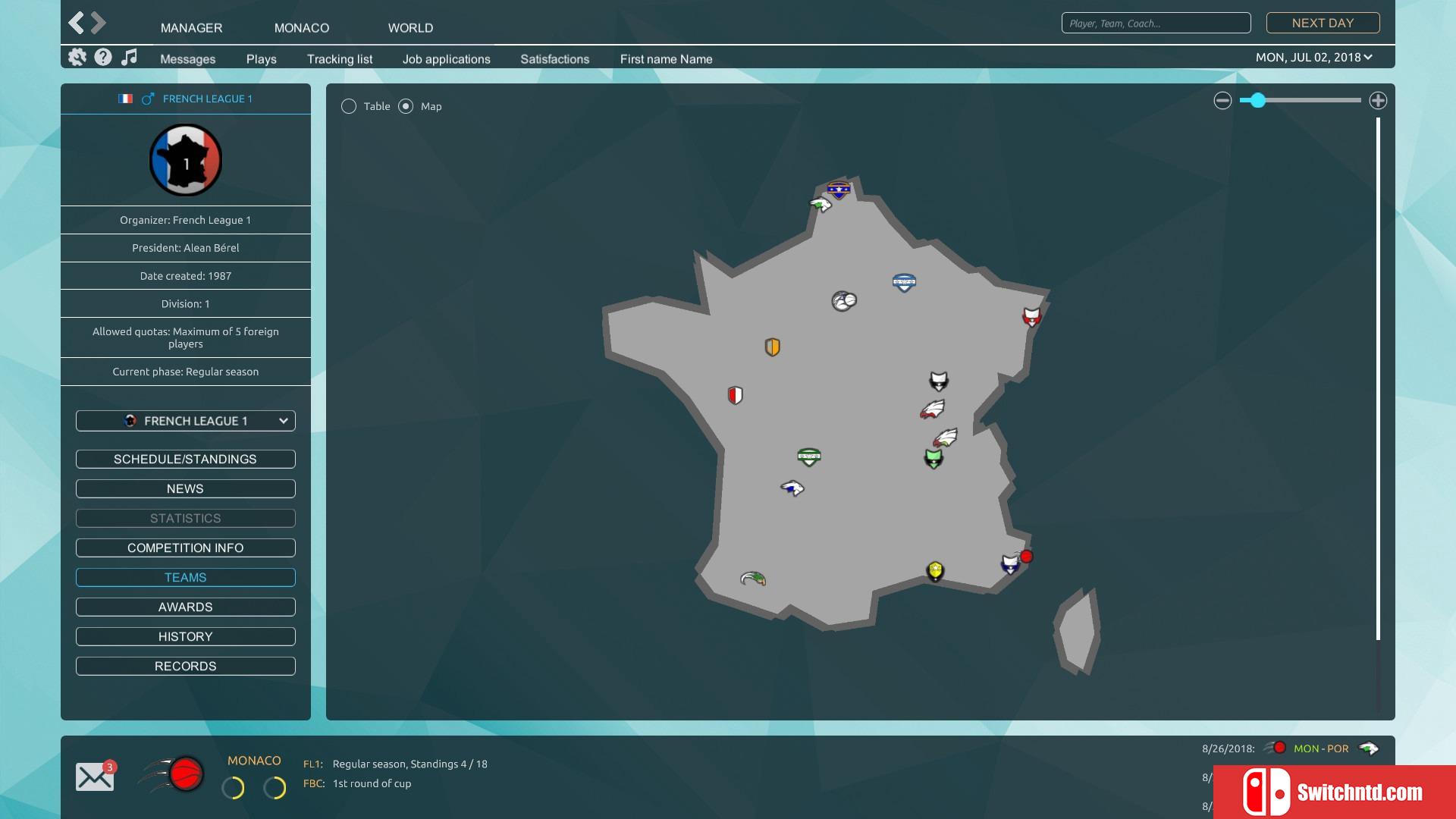This screenshot has height=819, width=1456.
Task: Click the first circular progress gauge under MONACO
Action: pyautogui.click(x=233, y=788)
